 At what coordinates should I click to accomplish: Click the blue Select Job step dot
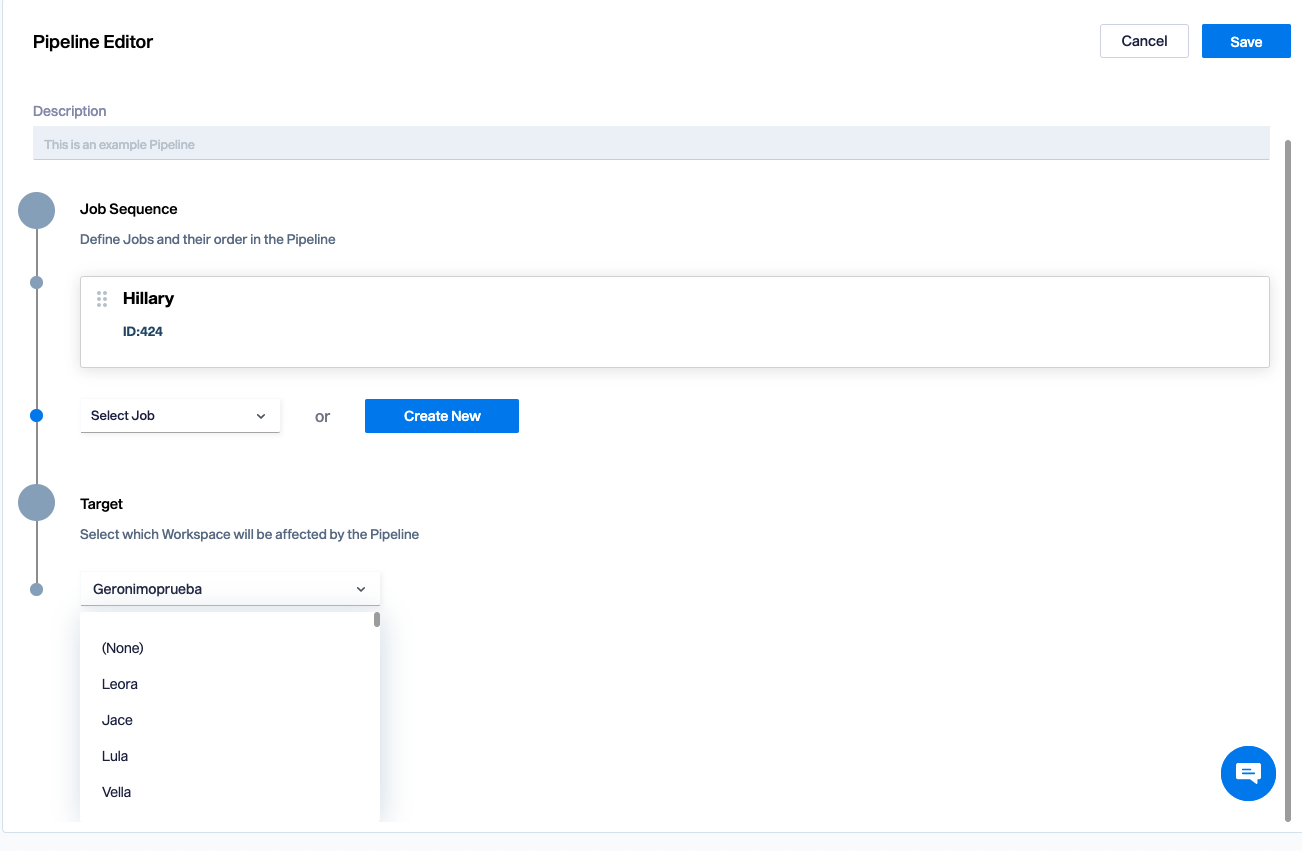point(37,415)
